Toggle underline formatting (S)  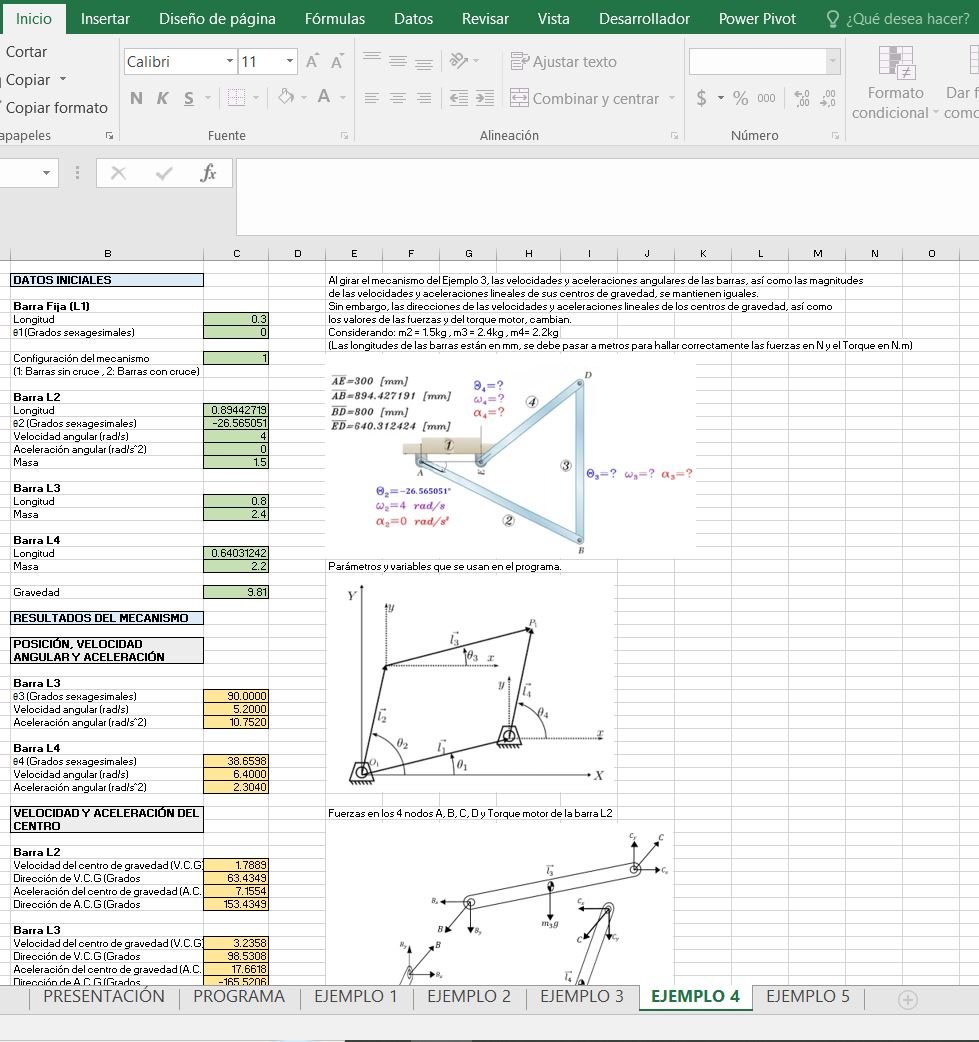tap(189, 98)
